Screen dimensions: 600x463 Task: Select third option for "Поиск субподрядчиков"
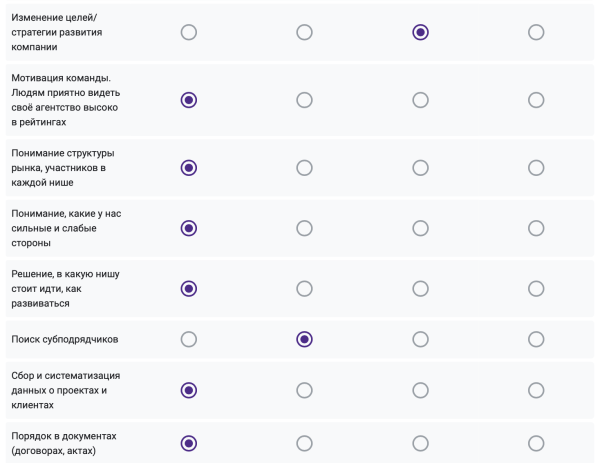click(420, 339)
